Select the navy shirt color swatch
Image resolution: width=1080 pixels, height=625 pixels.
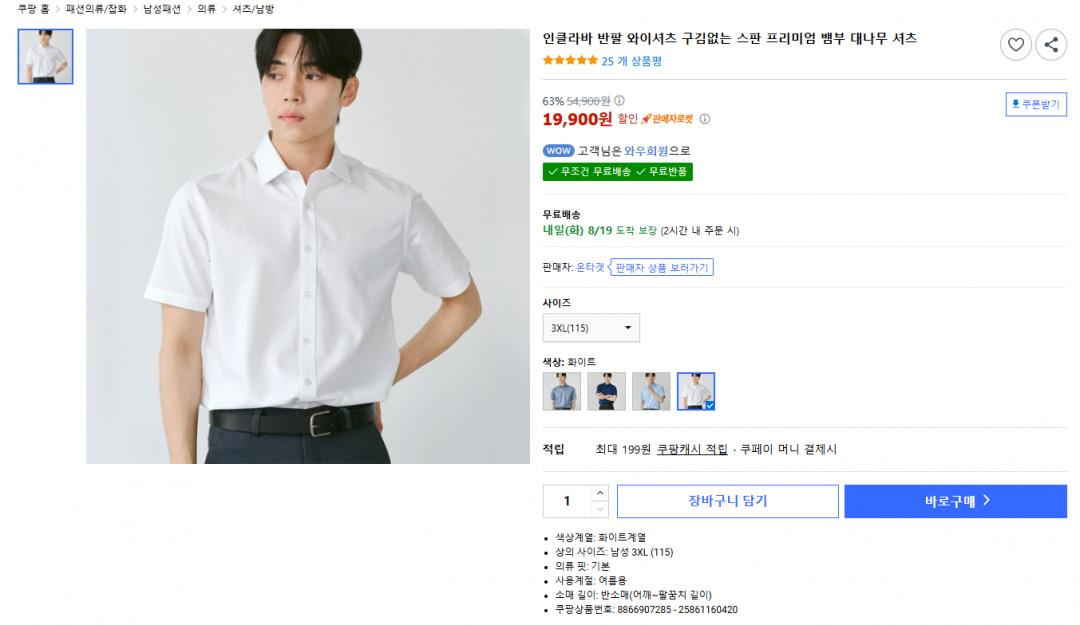[606, 391]
